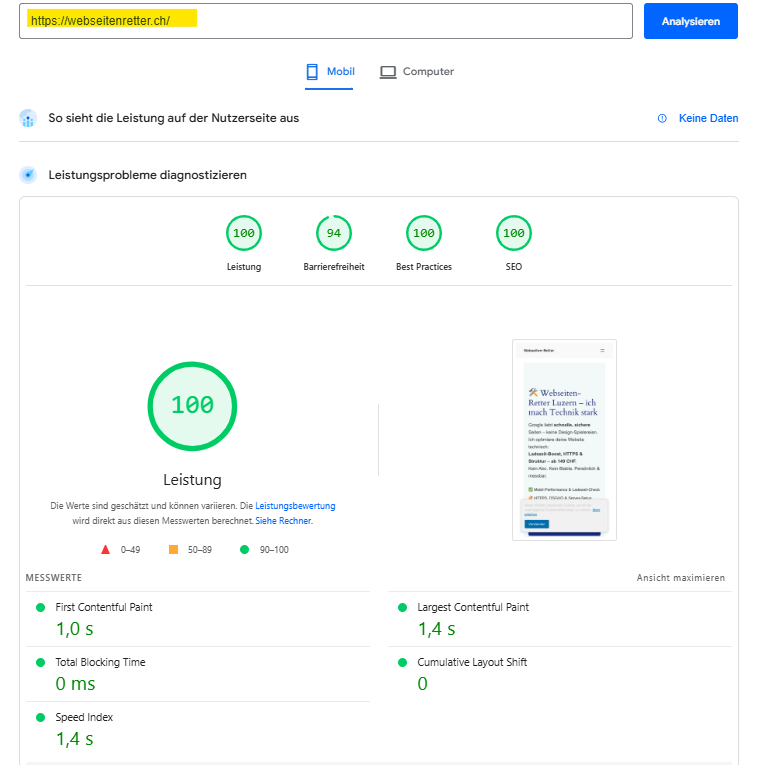Click the SEO label under the gauge
775x765 pixels.
point(514,267)
